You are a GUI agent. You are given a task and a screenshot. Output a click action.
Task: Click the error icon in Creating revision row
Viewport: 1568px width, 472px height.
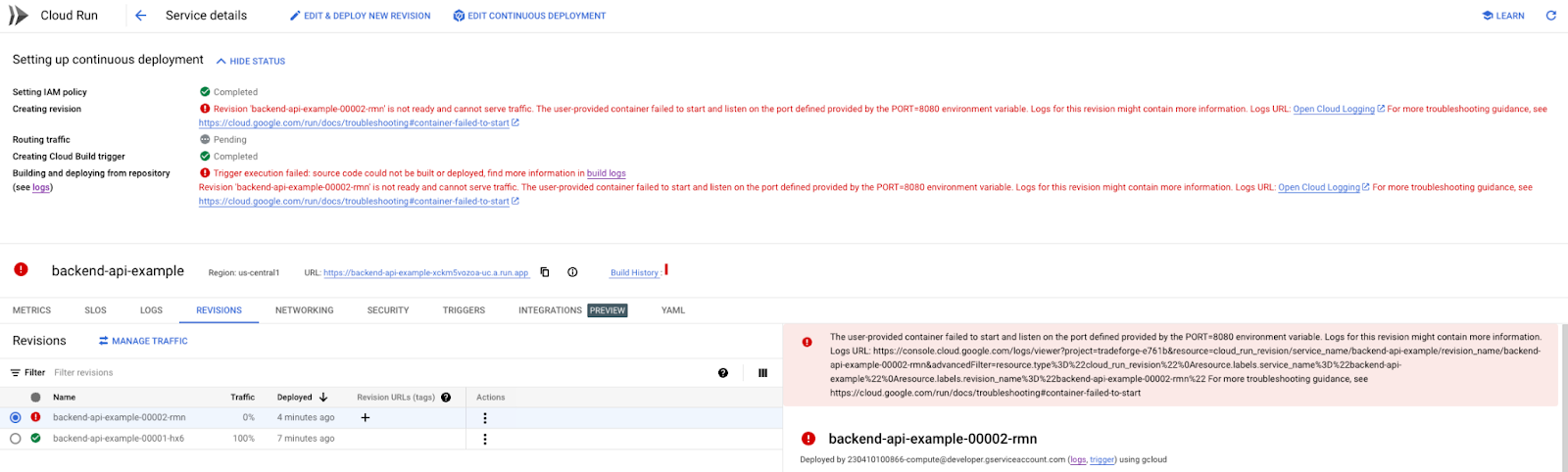[205, 109]
